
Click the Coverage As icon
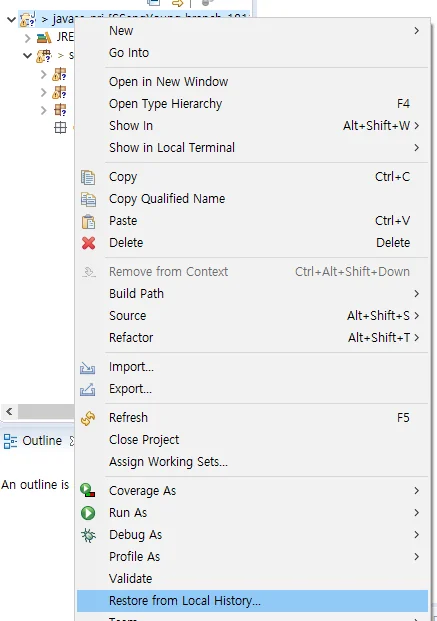point(88,491)
